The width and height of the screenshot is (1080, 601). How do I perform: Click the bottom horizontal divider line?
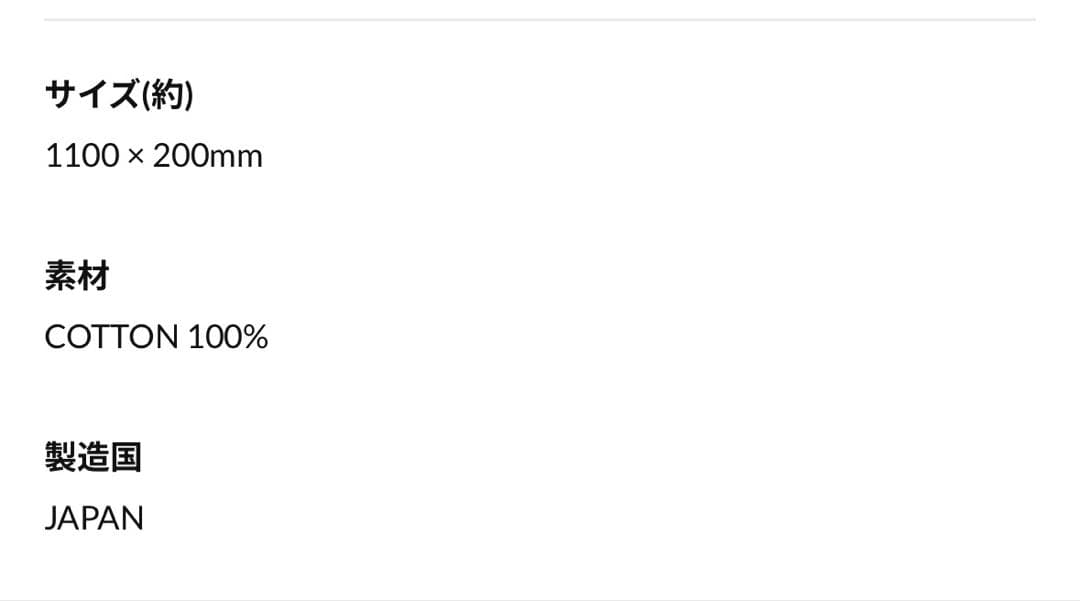tap(540, 599)
